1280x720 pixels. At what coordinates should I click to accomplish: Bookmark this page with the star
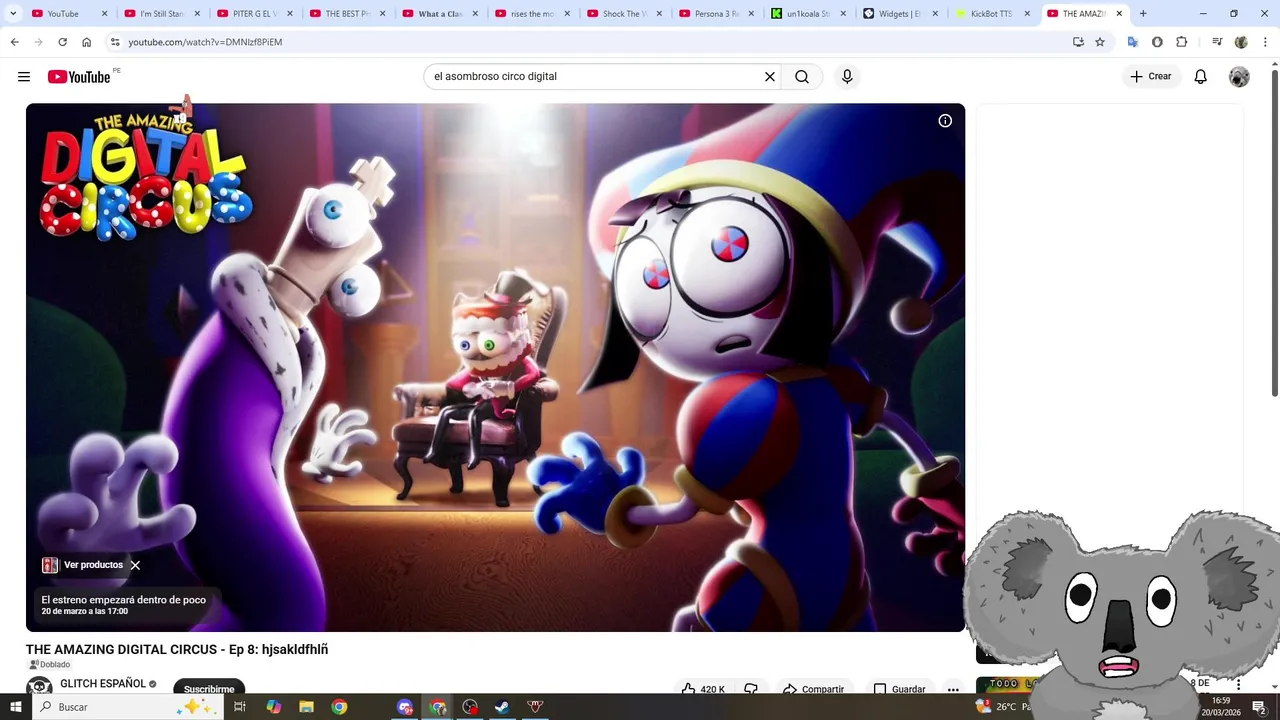point(1100,42)
